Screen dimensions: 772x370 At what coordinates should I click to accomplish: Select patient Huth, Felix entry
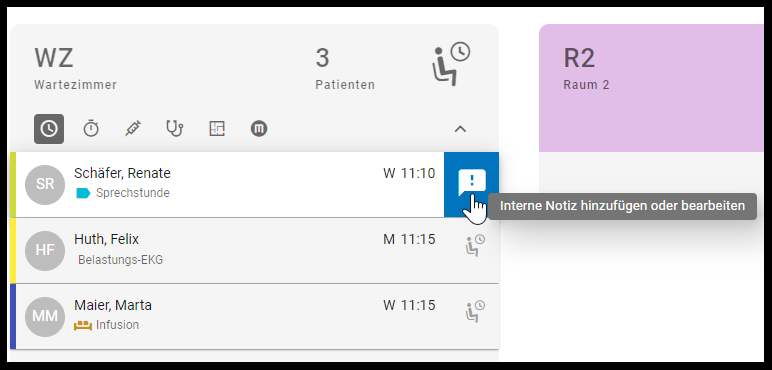pos(255,250)
